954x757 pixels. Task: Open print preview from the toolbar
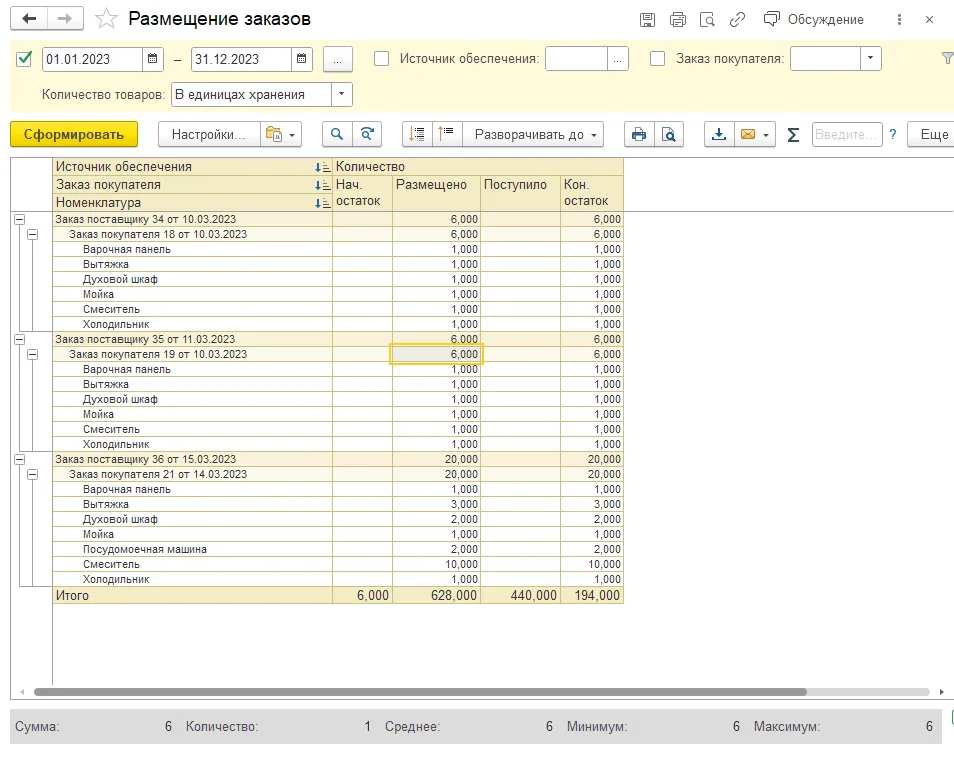tap(669, 134)
